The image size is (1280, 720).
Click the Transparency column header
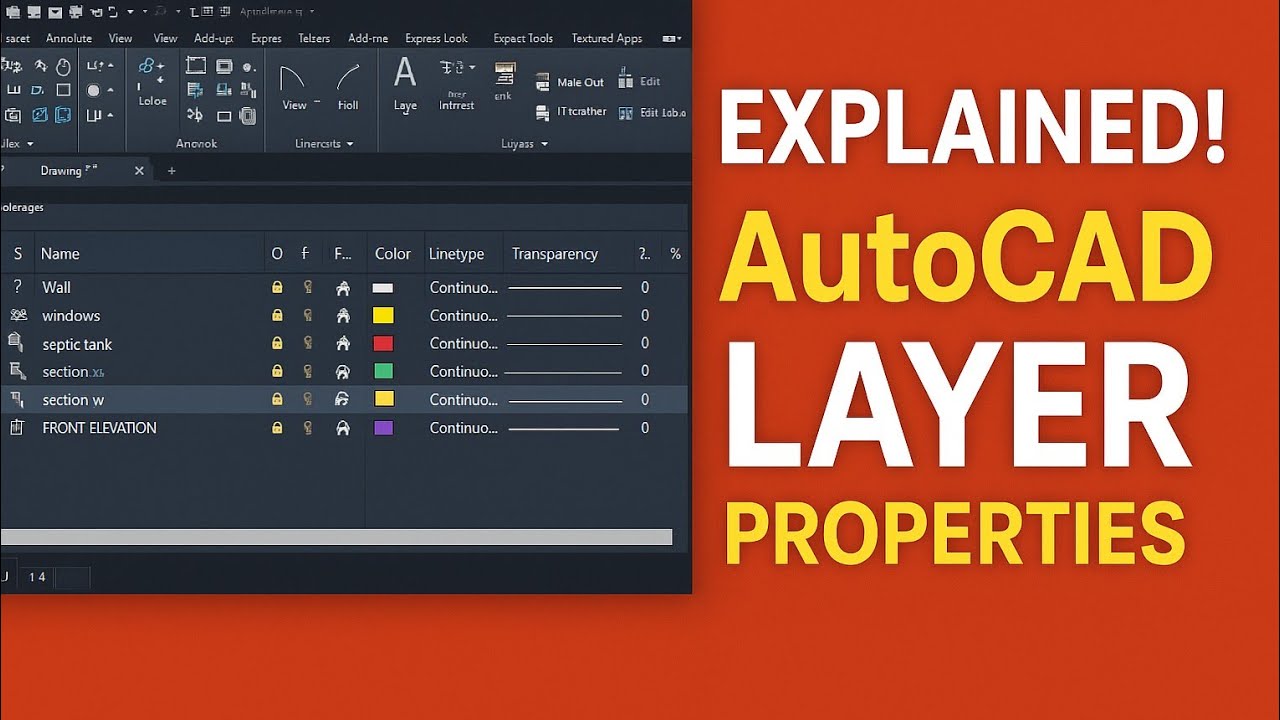(555, 254)
